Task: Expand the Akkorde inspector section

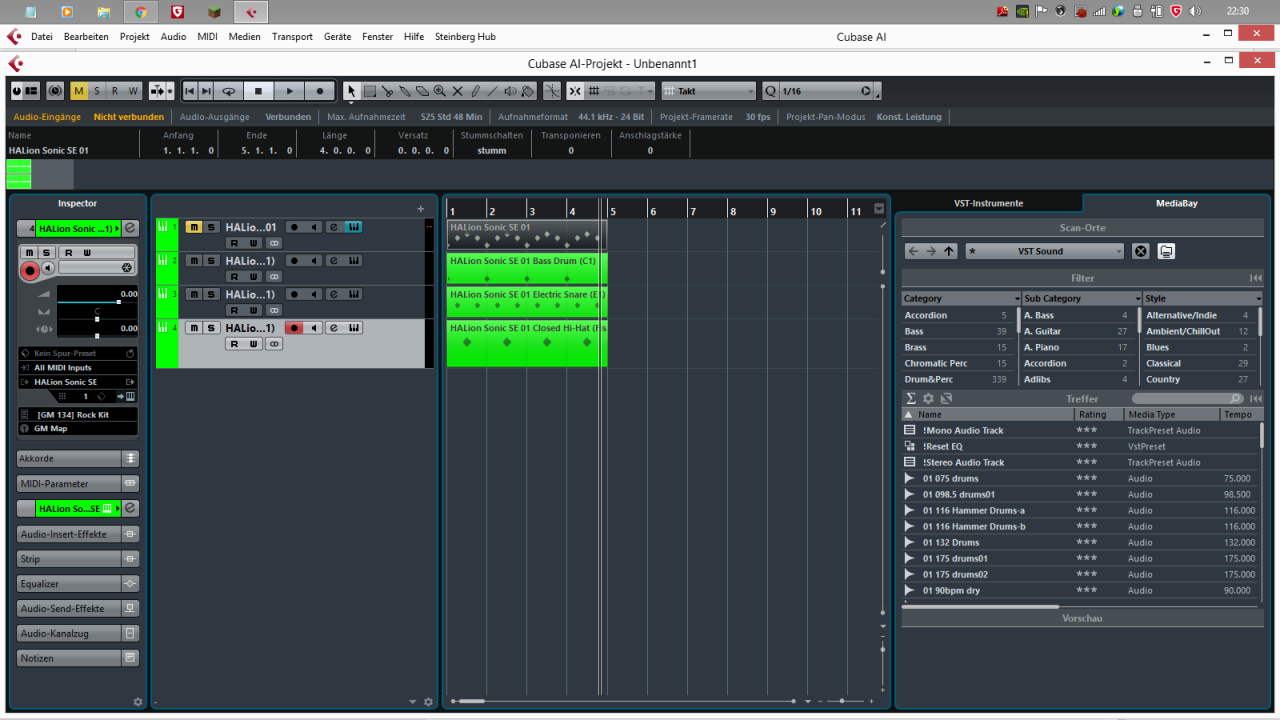Action: tap(78, 458)
